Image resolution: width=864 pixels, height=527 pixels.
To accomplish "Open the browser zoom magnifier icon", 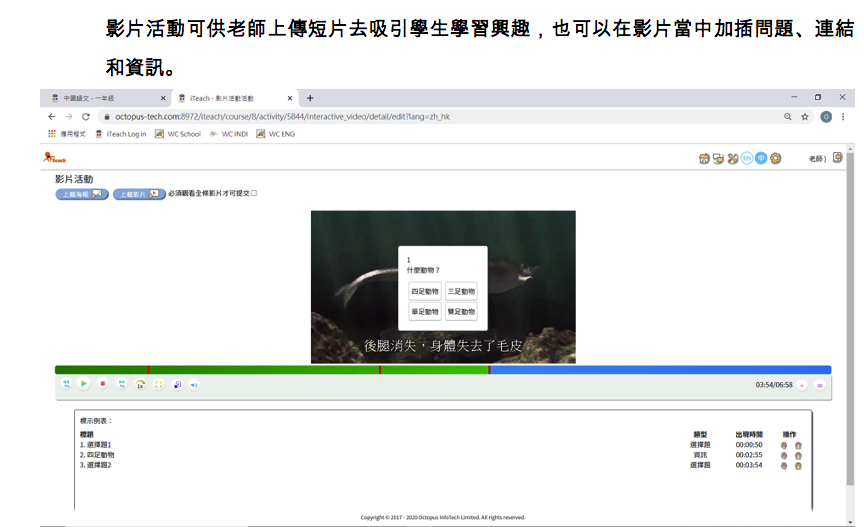I will coord(788,117).
